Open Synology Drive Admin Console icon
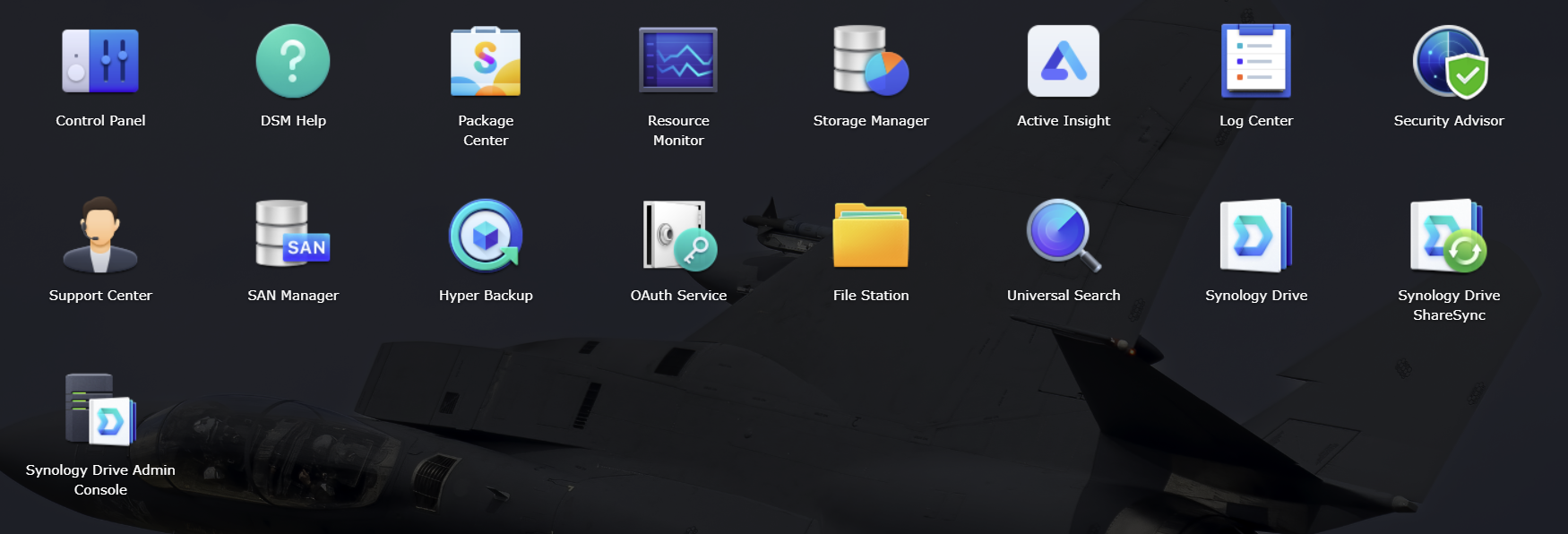1568x534 pixels. click(x=100, y=409)
